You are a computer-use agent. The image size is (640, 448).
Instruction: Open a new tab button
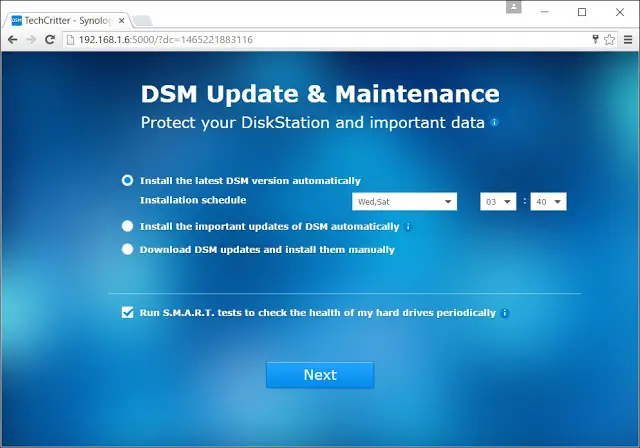(142, 20)
